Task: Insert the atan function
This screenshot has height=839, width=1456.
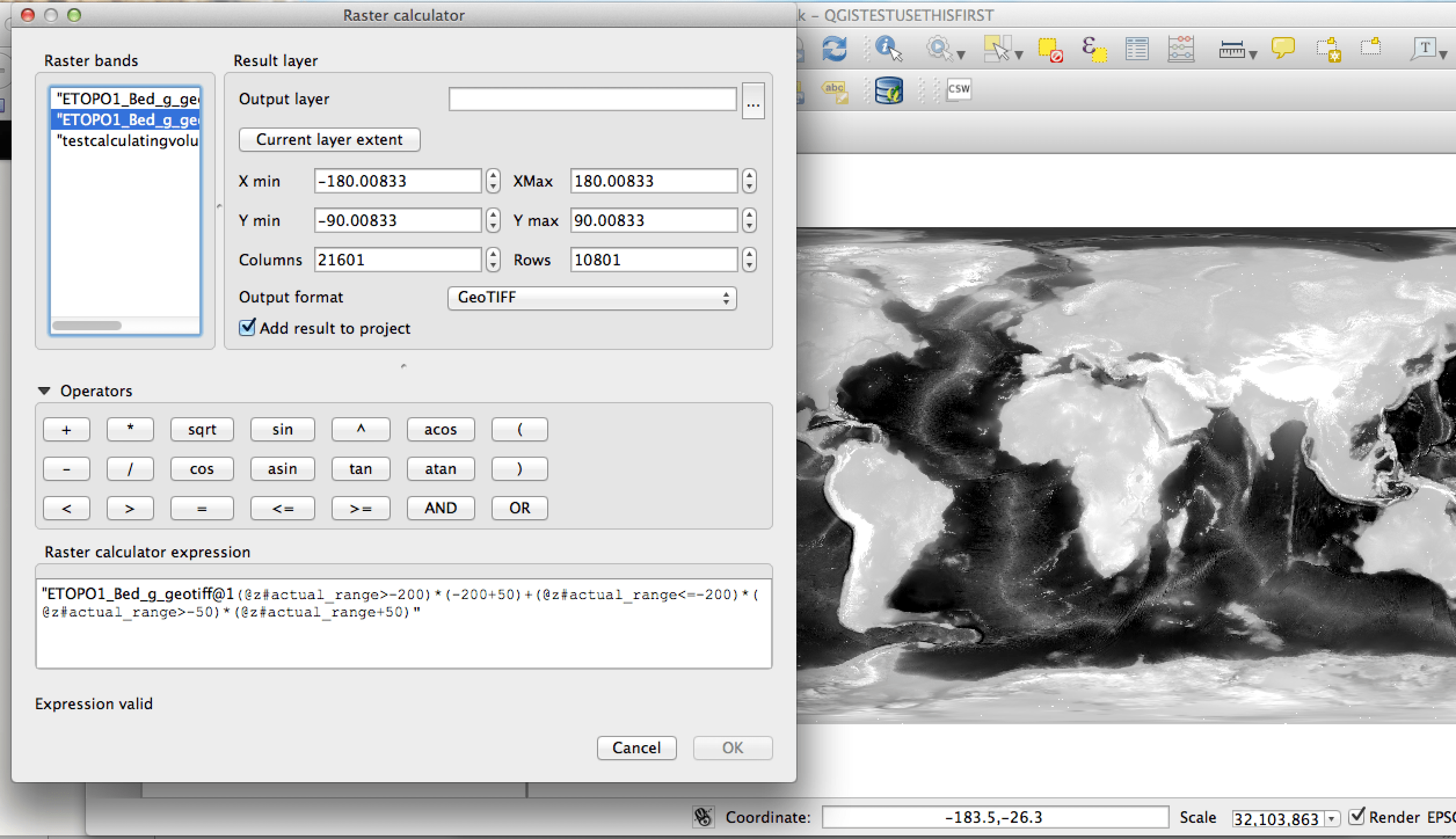Action: (441, 469)
